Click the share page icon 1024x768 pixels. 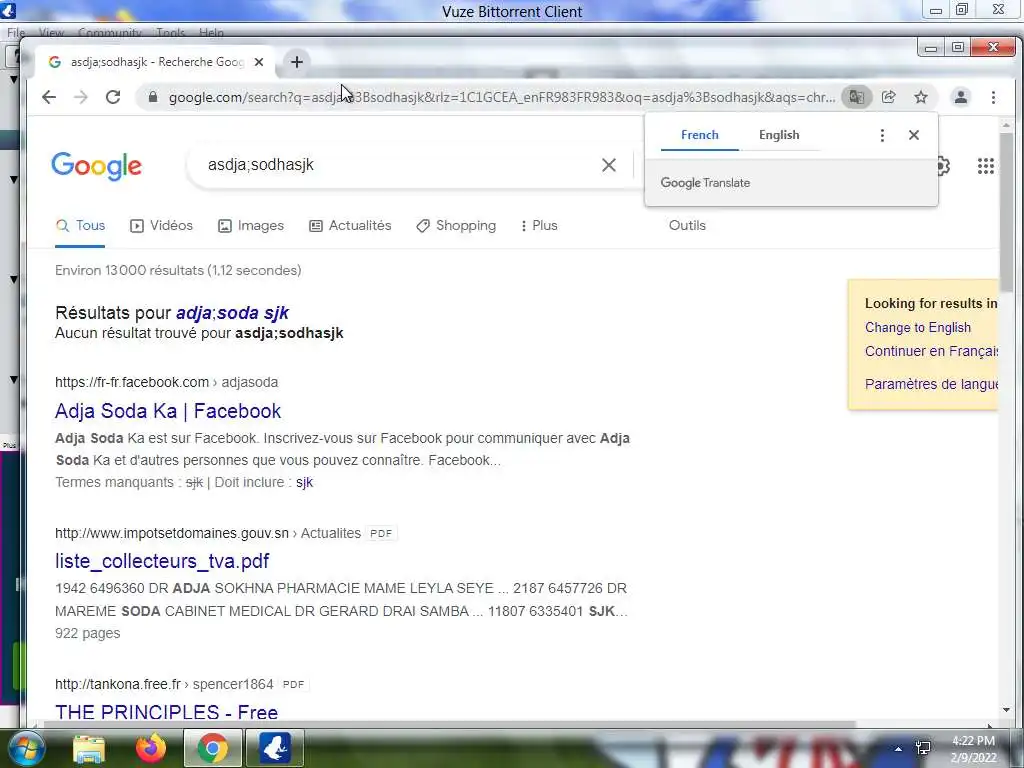[888, 97]
